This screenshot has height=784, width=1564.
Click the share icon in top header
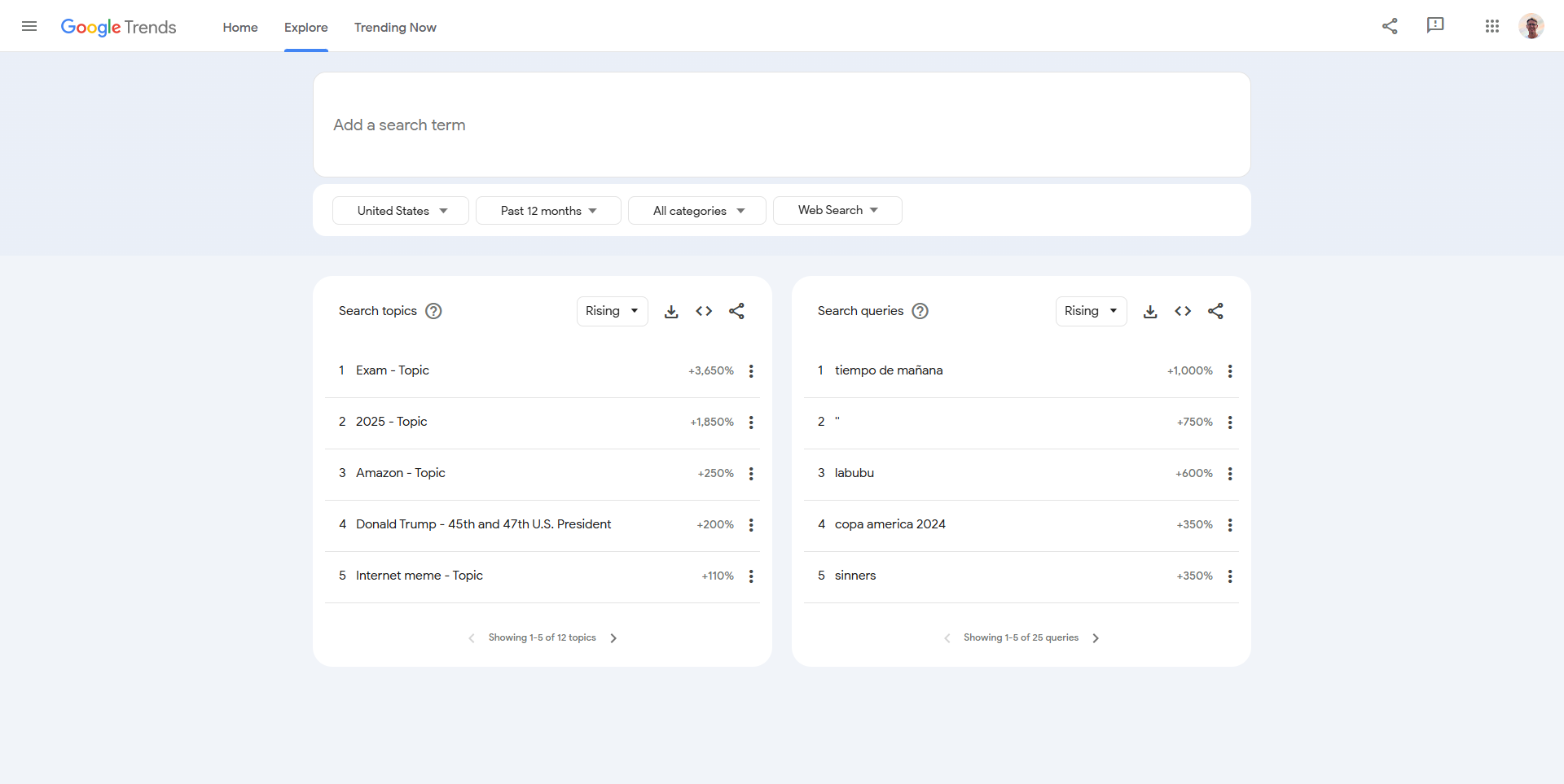coord(1390,26)
